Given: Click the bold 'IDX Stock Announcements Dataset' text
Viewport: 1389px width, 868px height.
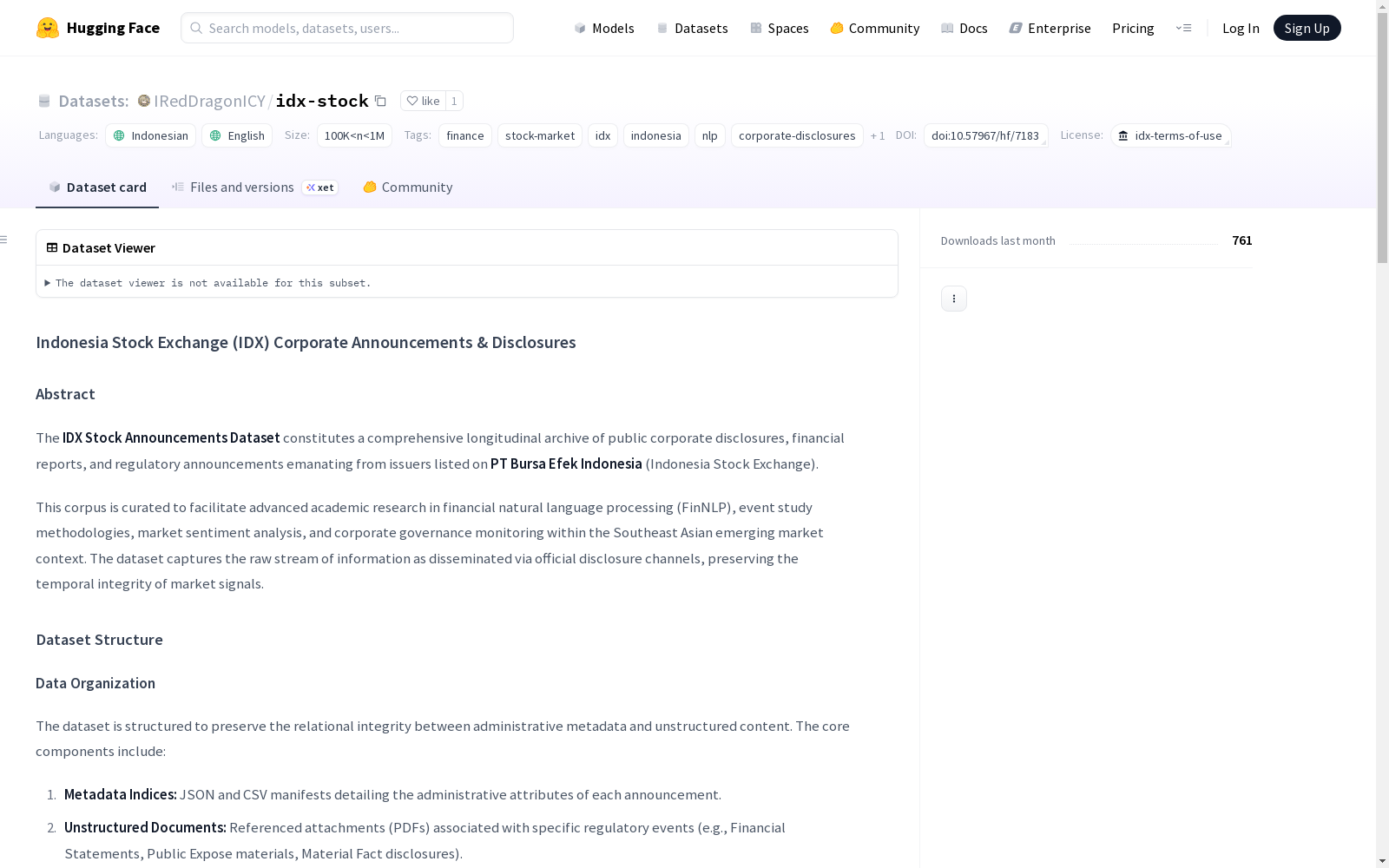Looking at the screenshot, I should (x=171, y=437).
